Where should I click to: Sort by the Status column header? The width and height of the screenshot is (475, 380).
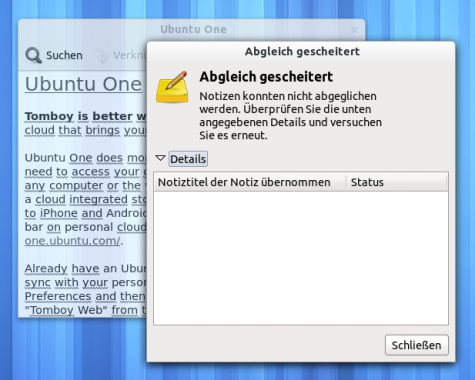tap(397, 182)
